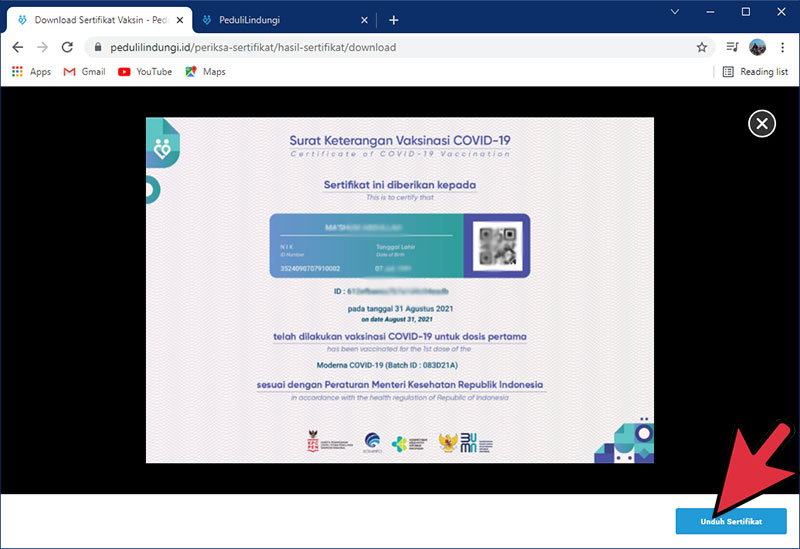Screen dimensions: 800x549
Task: Close the certificate preview with X icon
Action: pyautogui.click(x=762, y=123)
